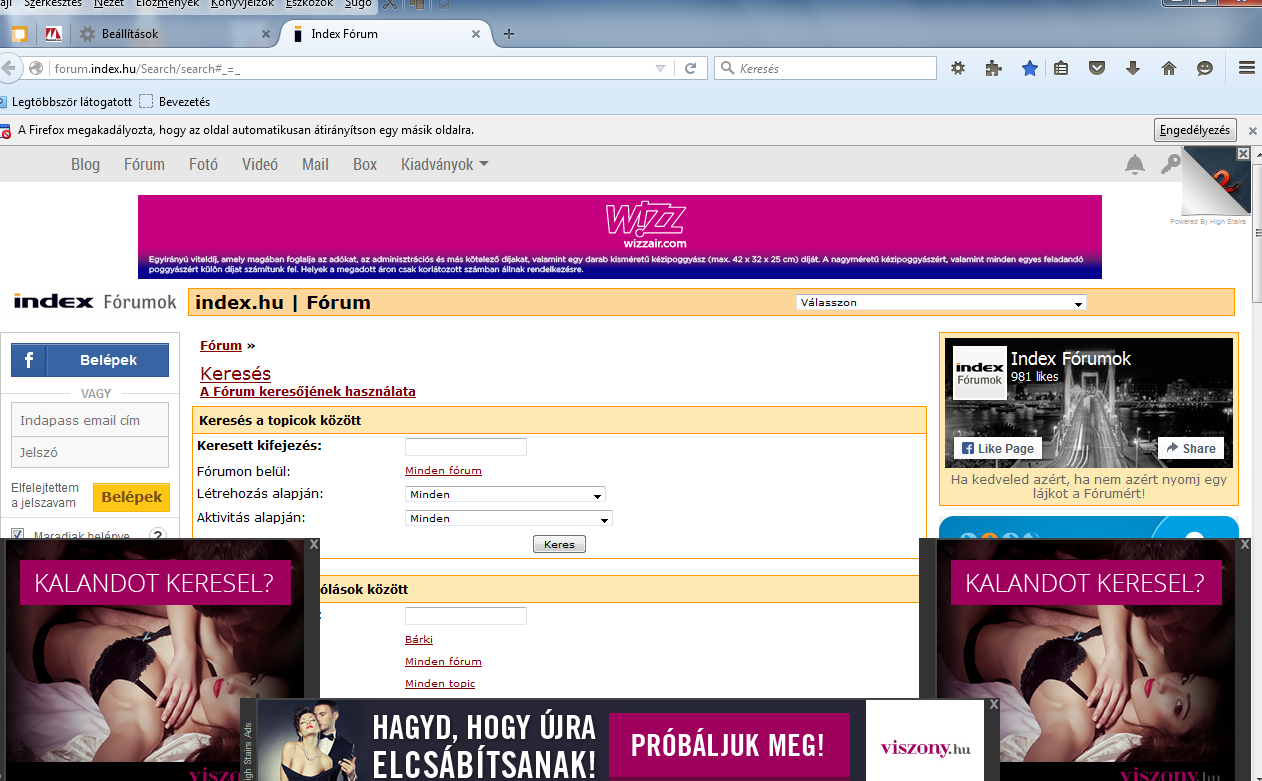Viewport: 1262px width, 781px height.
Task: Close the right Kalandot keresel ad
Action: point(1245,544)
